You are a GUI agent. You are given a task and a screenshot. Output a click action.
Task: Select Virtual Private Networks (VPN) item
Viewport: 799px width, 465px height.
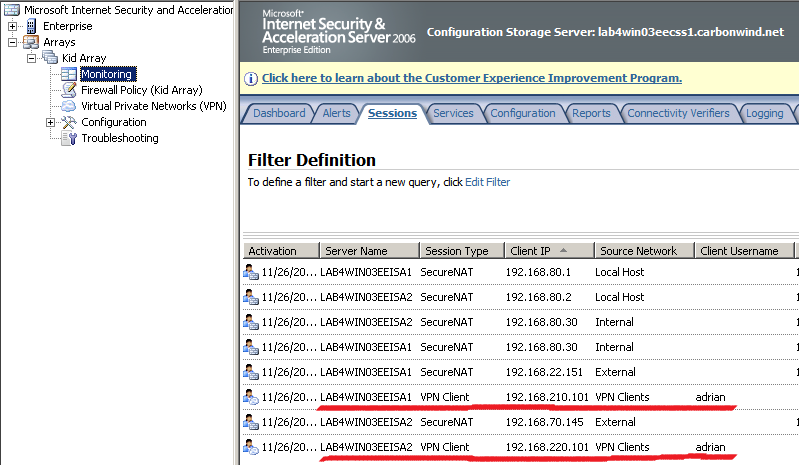click(154, 106)
